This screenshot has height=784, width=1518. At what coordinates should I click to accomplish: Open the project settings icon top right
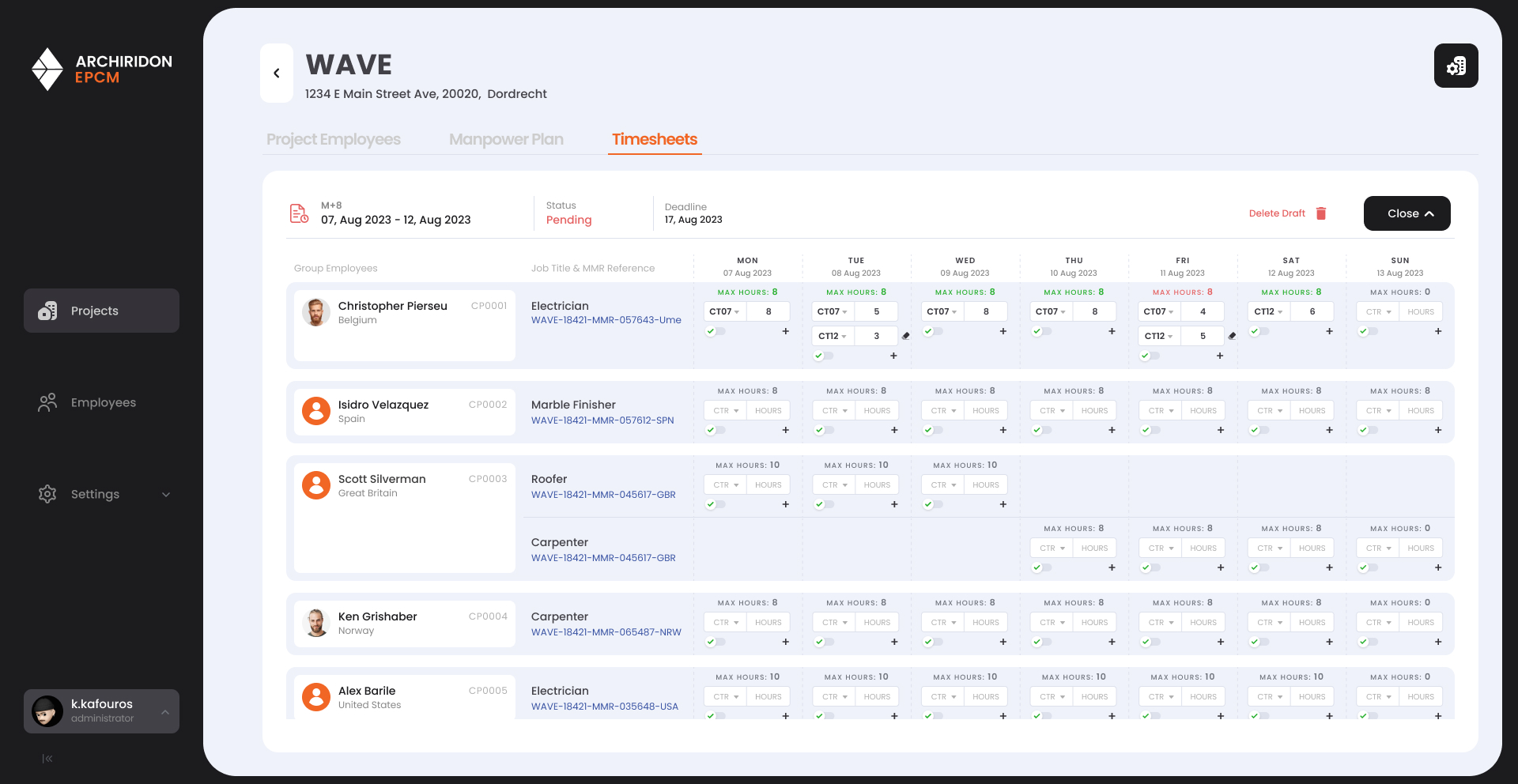1456,66
